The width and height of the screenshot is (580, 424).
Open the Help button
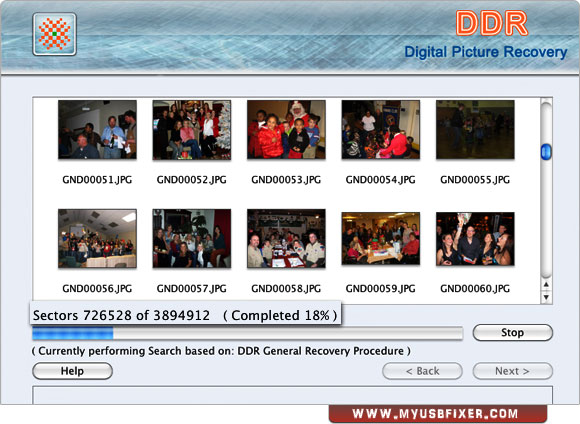[x=72, y=371]
